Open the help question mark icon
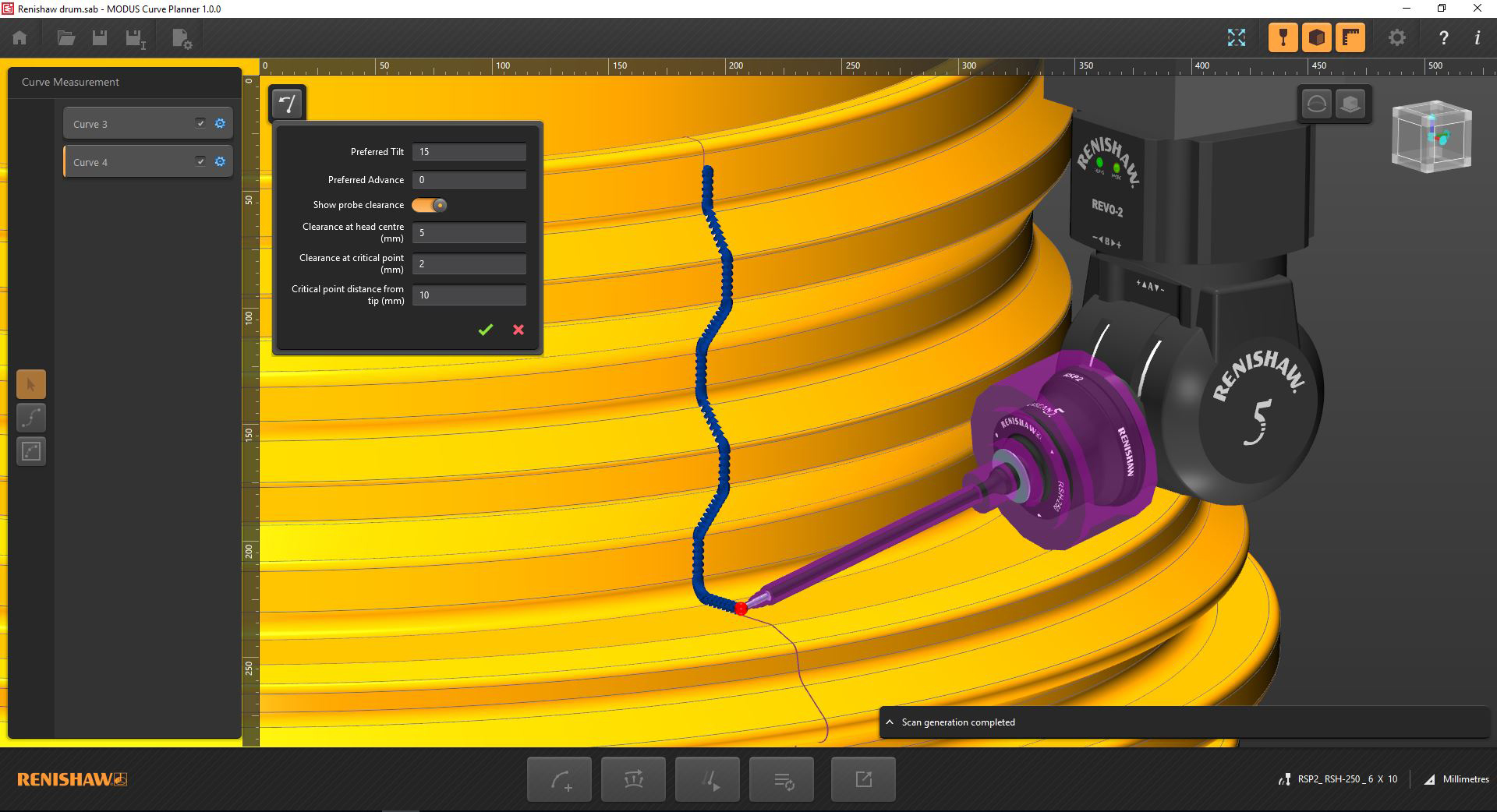The height and width of the screenshot is (812, 1497). pyautogui.click(x=1443, y=37)
